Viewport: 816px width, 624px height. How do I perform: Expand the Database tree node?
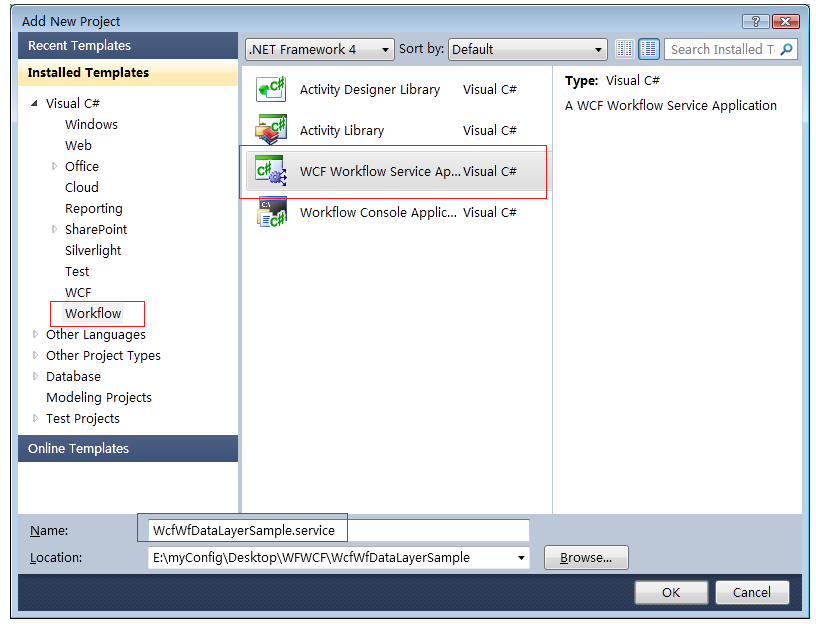(35, 376)
